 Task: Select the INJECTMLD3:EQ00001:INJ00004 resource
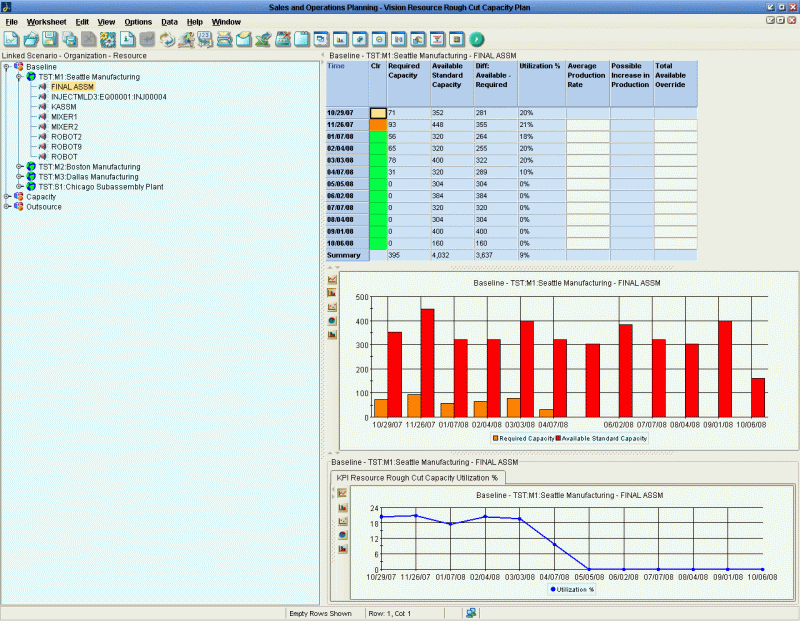tap(109, 97)
